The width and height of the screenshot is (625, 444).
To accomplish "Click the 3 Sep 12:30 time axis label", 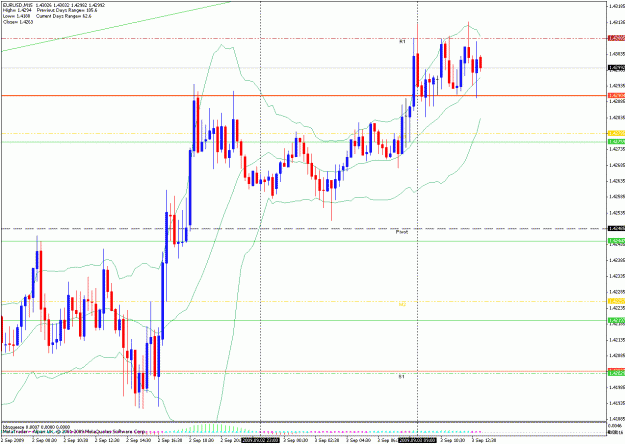I will (x=483, y=440).
